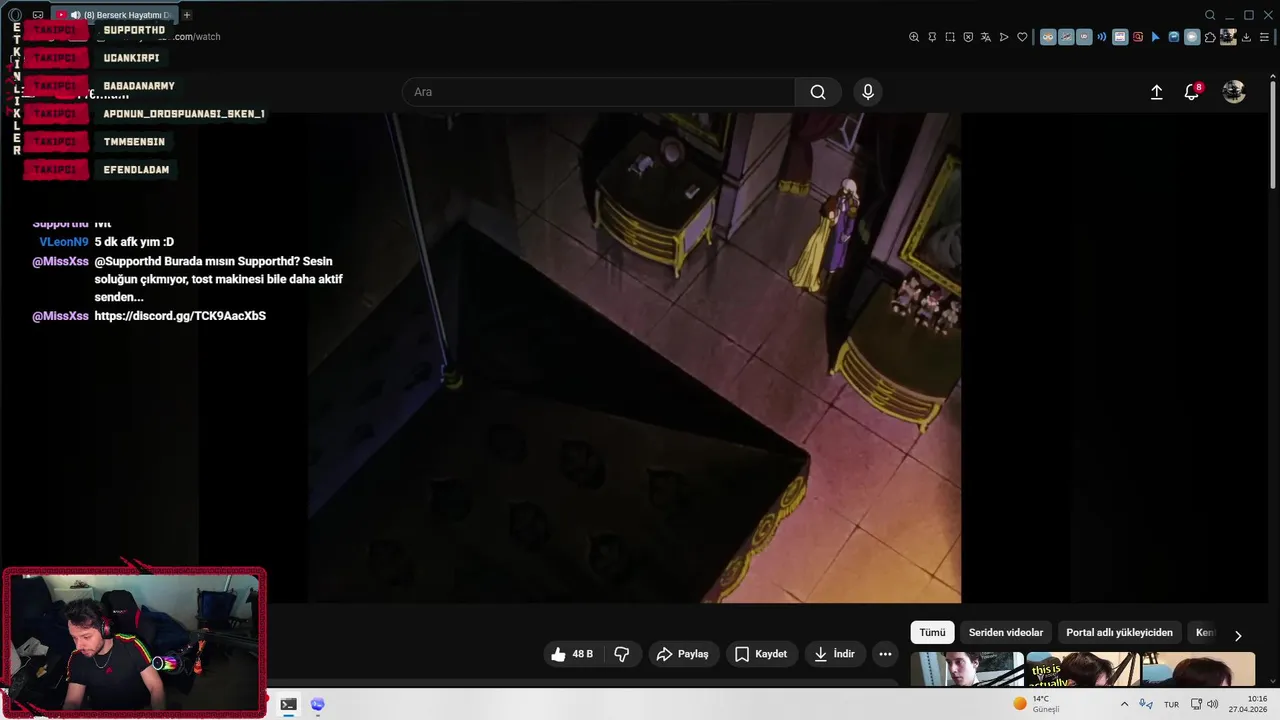Open the extensions puzzle piece menu
The height and width of the screenshot is (720, 1280).
coord(1210,37)
